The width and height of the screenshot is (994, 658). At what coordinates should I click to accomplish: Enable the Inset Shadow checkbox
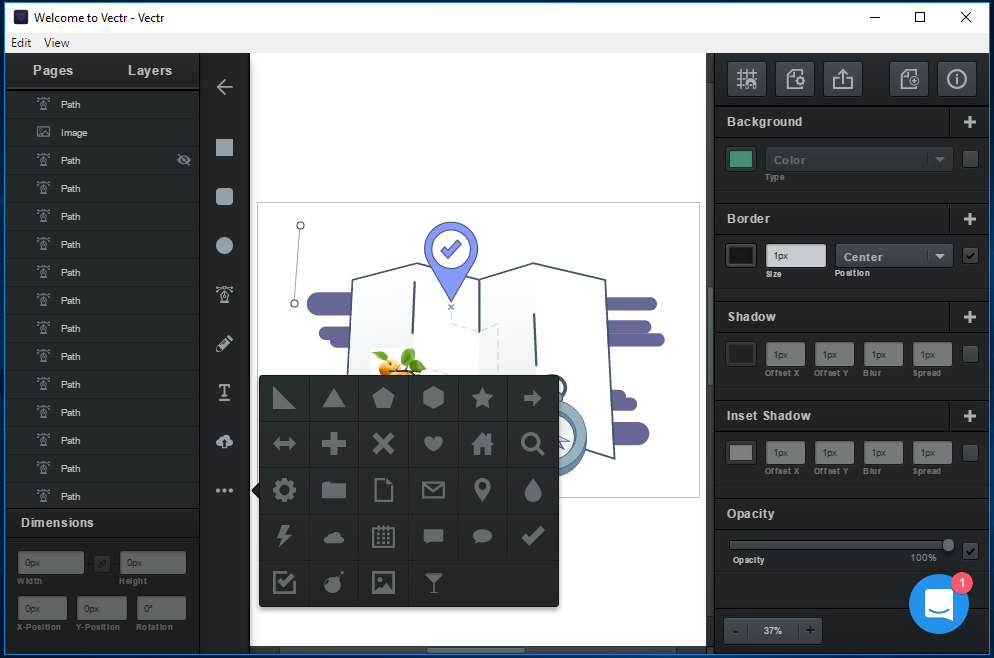pos(970,453)
